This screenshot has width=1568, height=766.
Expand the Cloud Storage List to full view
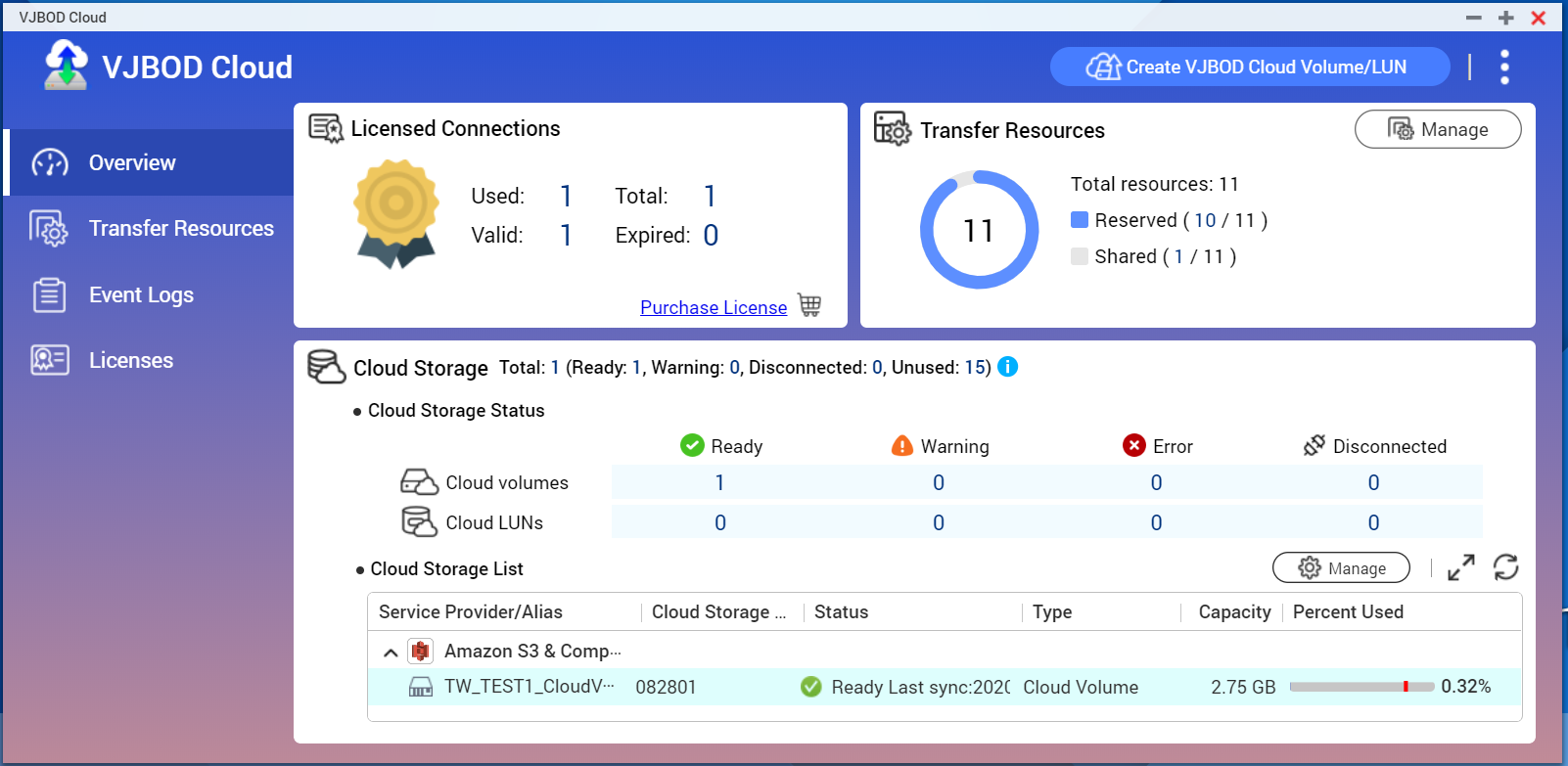[x=1461, y=567]
